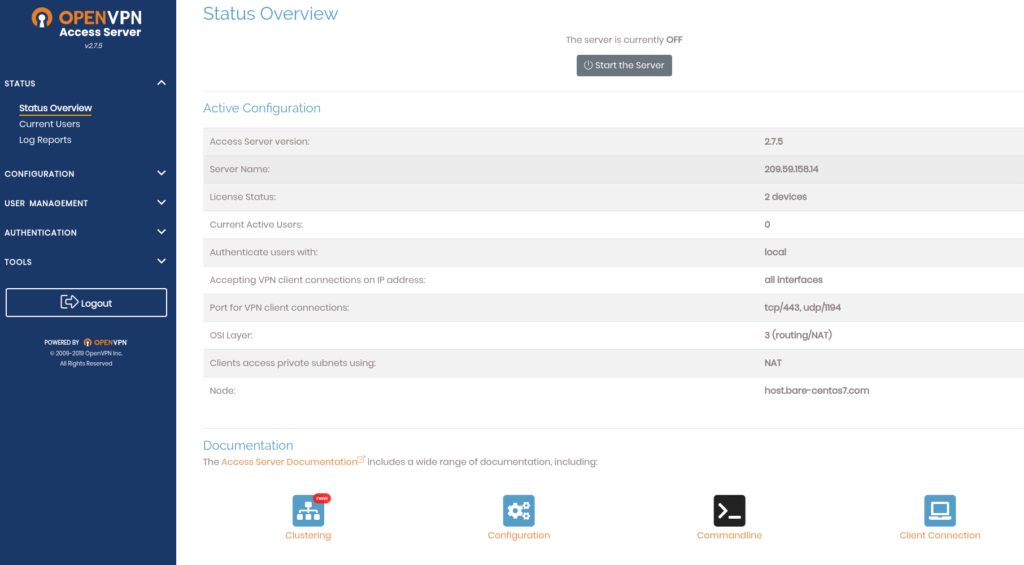Go to Log Reports

(x=45, y=140)
